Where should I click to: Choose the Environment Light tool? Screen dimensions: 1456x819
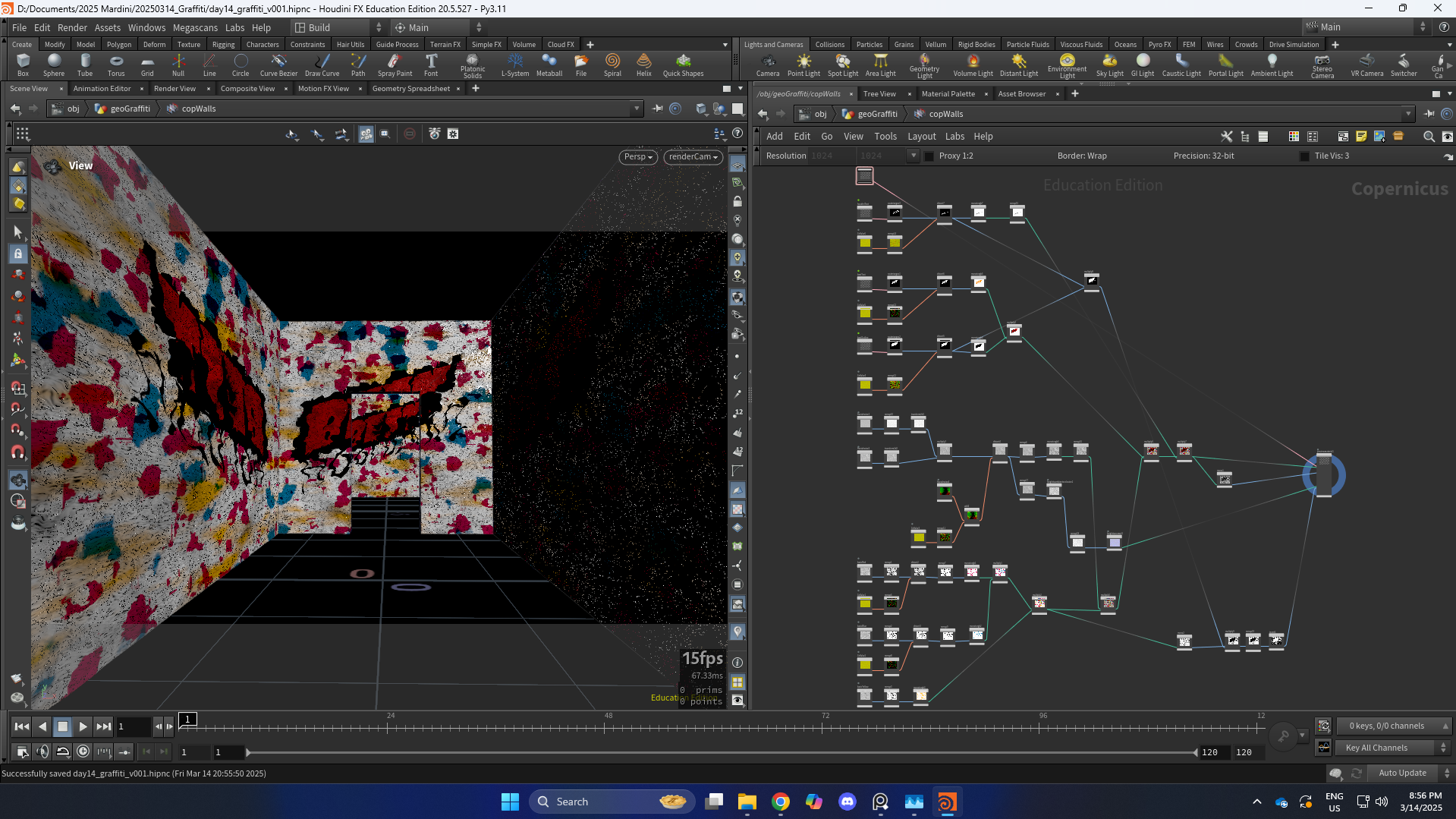pyautogui.click(x=1067, y=65)
